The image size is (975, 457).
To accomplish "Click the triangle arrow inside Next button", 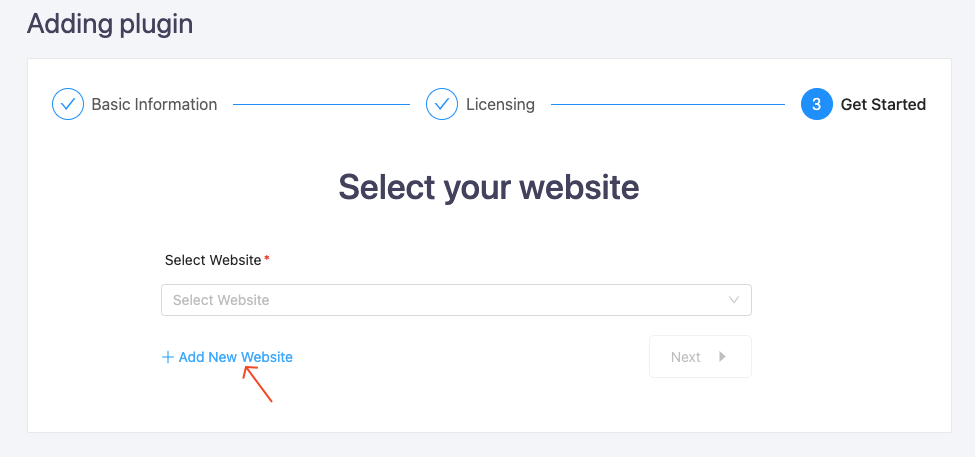I will click(x=722, y=356).
